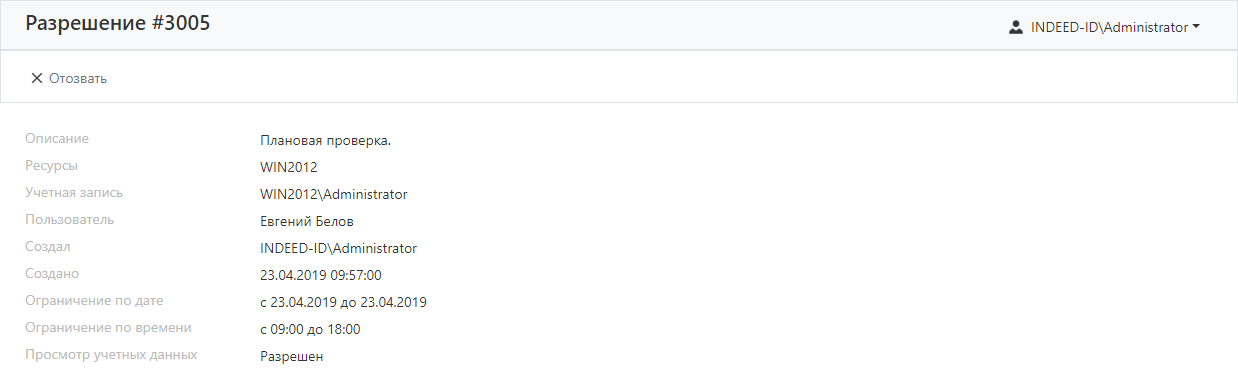
Task: Click the user avatar icon
Action: pos(1016,28)
